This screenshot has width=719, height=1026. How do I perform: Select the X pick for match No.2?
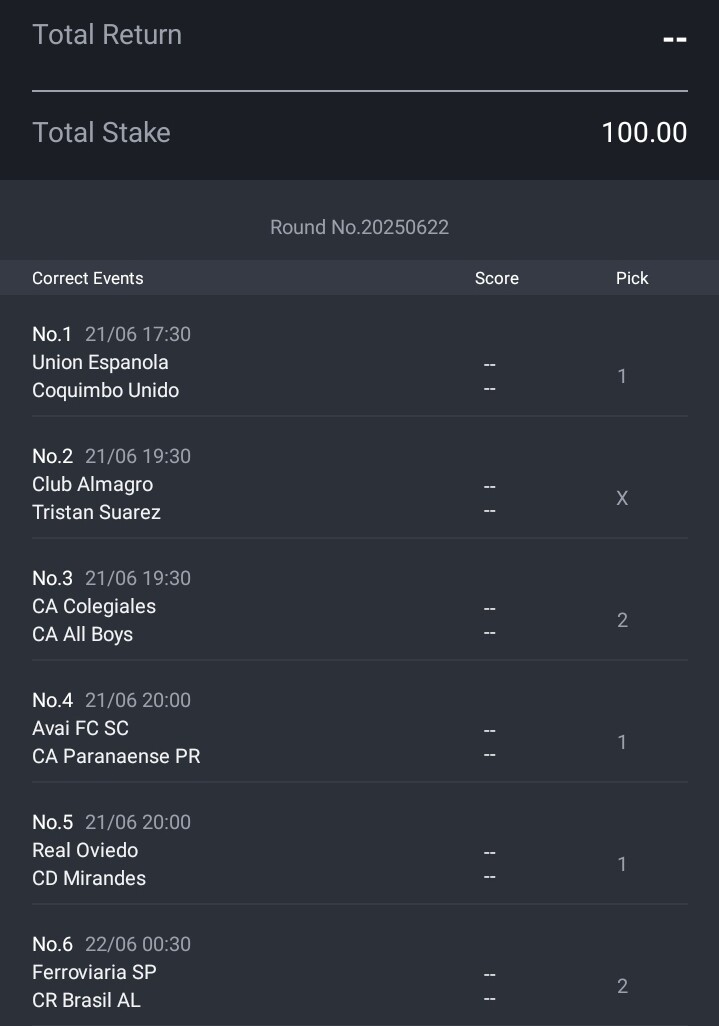coord(622,498)
